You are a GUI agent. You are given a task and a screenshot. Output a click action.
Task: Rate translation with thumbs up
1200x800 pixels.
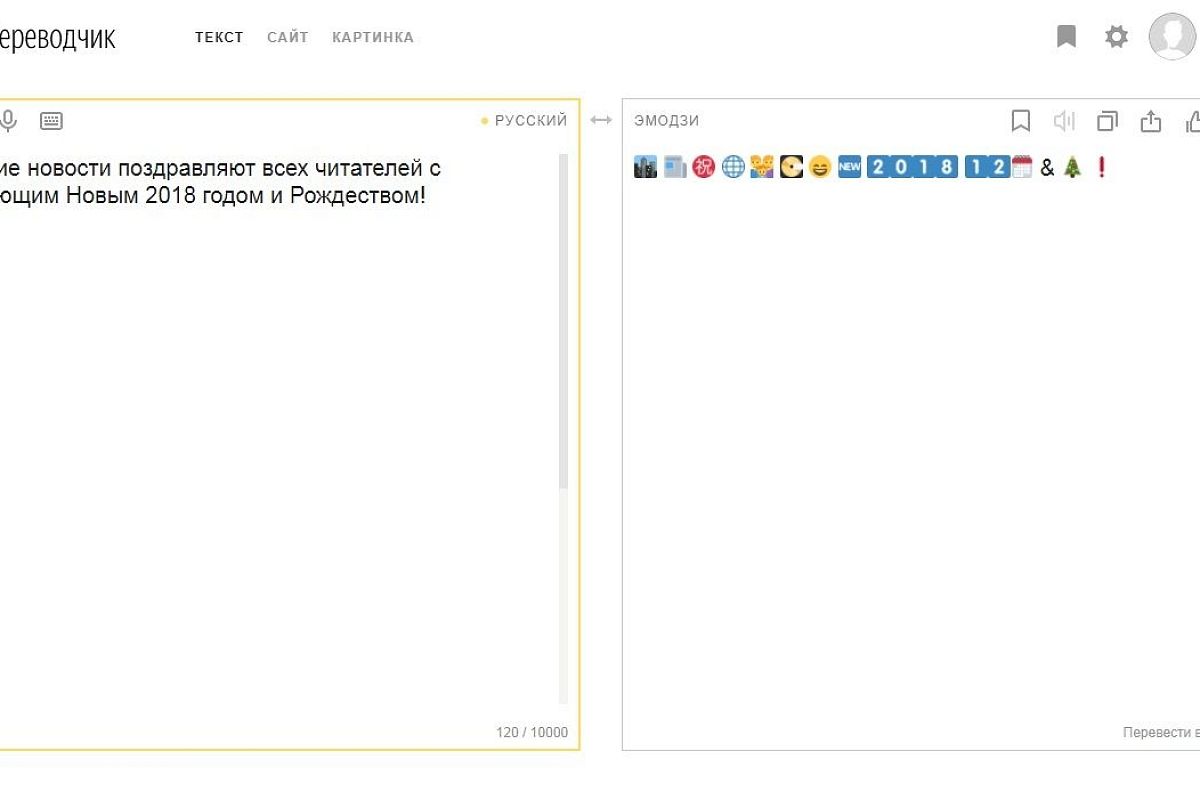pyautogui.click(x=1192, y=121)
